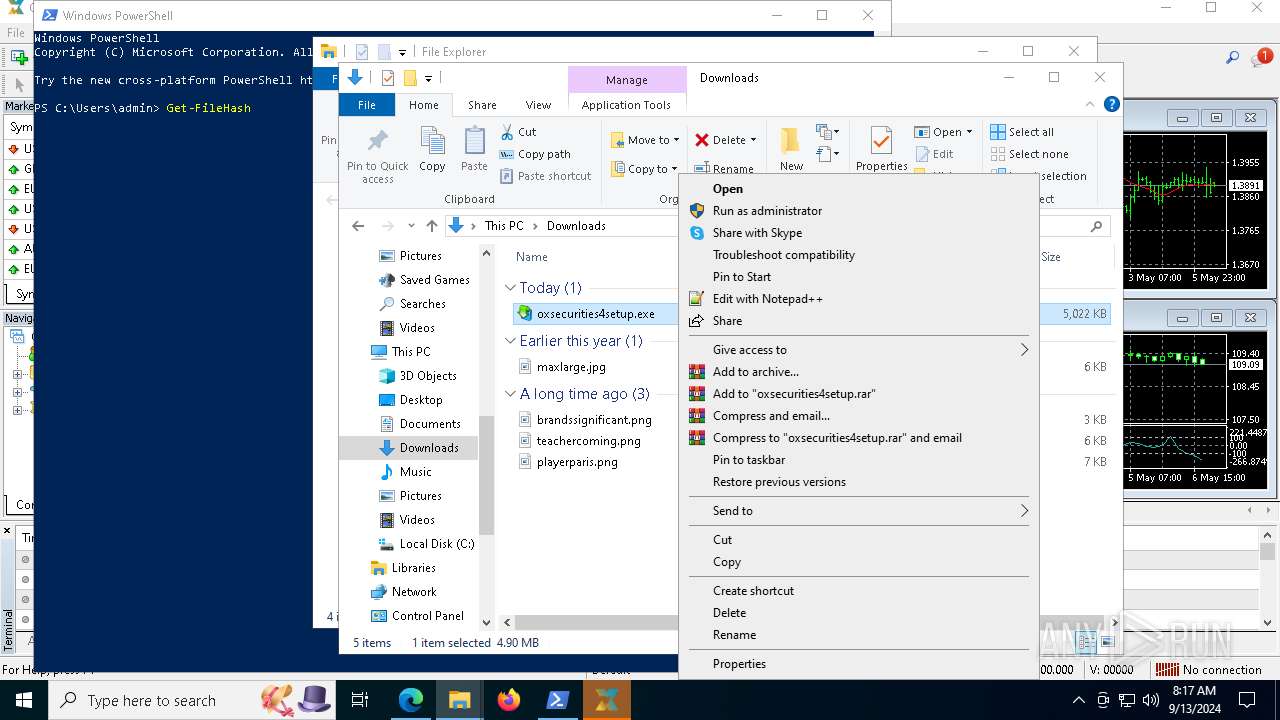Open Control Panel in the navigation pane
The height and width of the screenshot is (720, 1280).
(x=428, y=616)
